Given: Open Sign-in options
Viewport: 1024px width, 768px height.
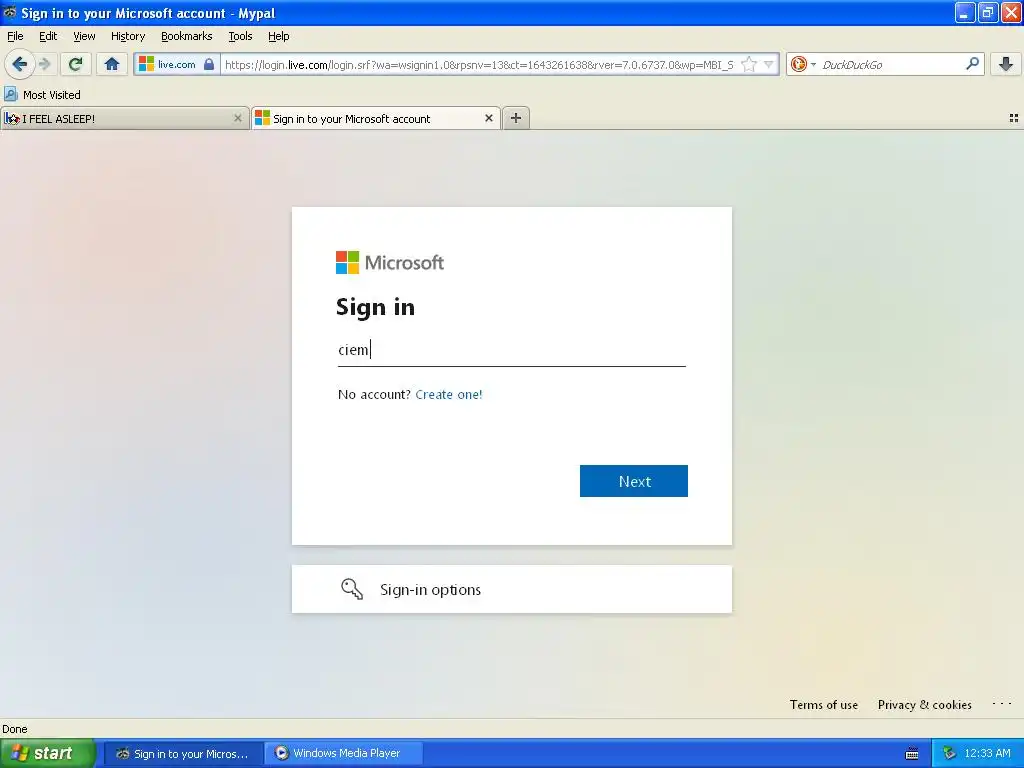Looking at the screenshot, I should tap(512, 589).
